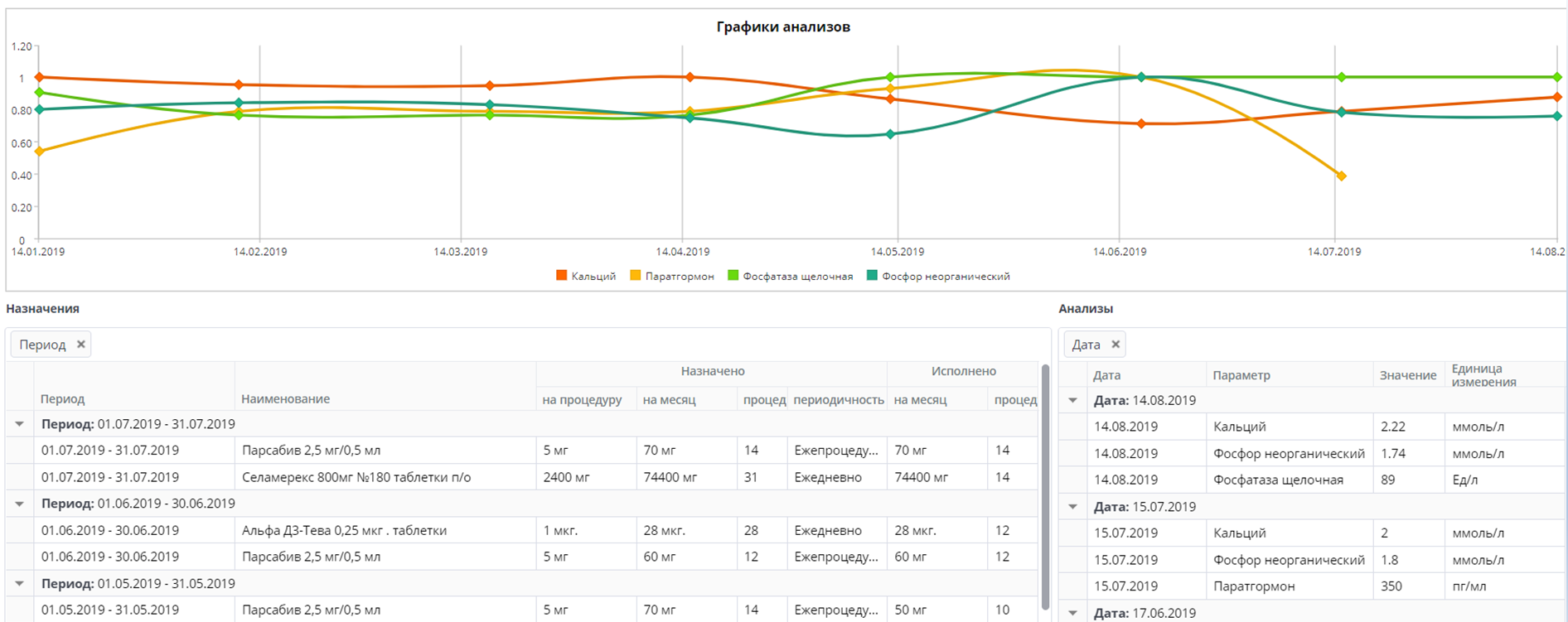Remove the Период grouping chip
The width and height of the screenshot is (1568, 622).
[80, 345]
